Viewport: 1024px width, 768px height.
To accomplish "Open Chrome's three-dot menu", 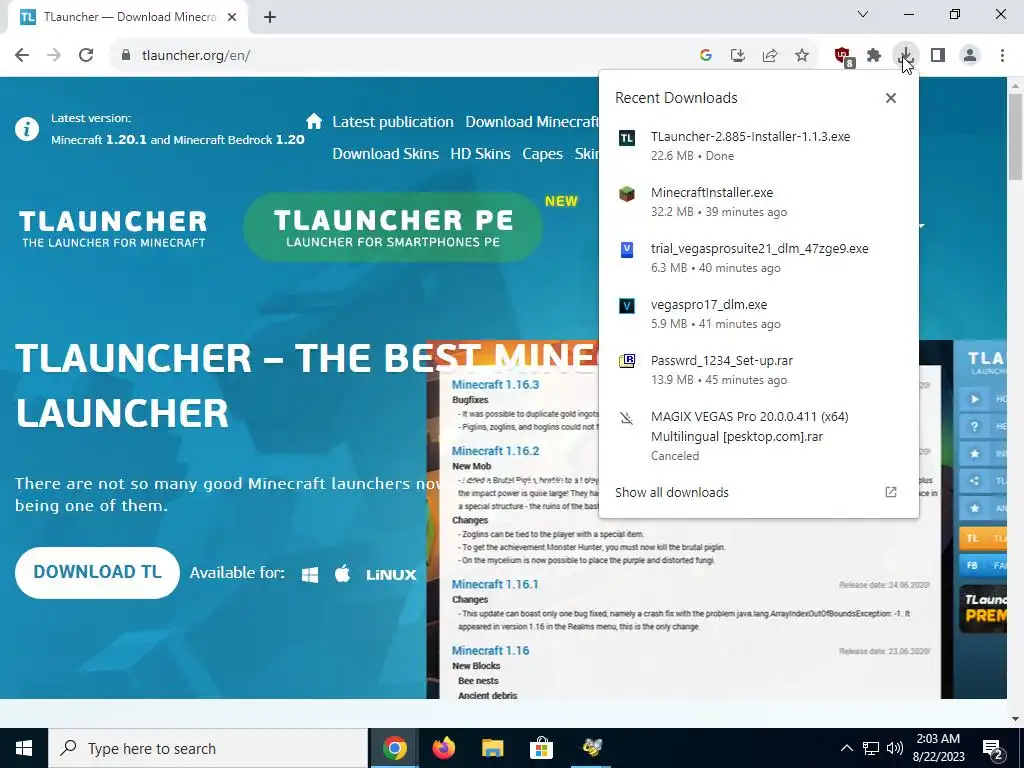I will click(1002, 56).
